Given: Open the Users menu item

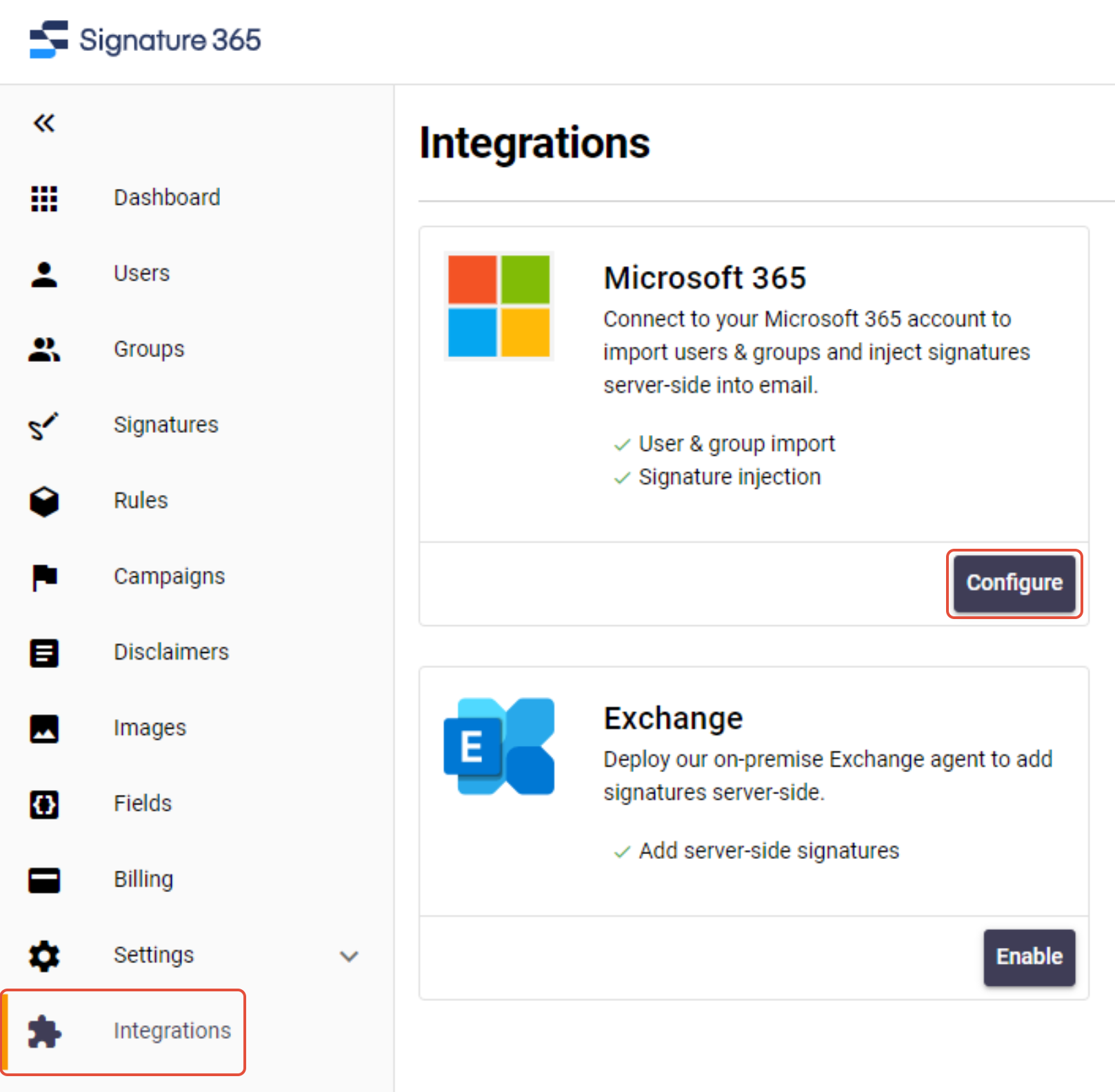Looking at the screenshot, I should click(141, 274).
